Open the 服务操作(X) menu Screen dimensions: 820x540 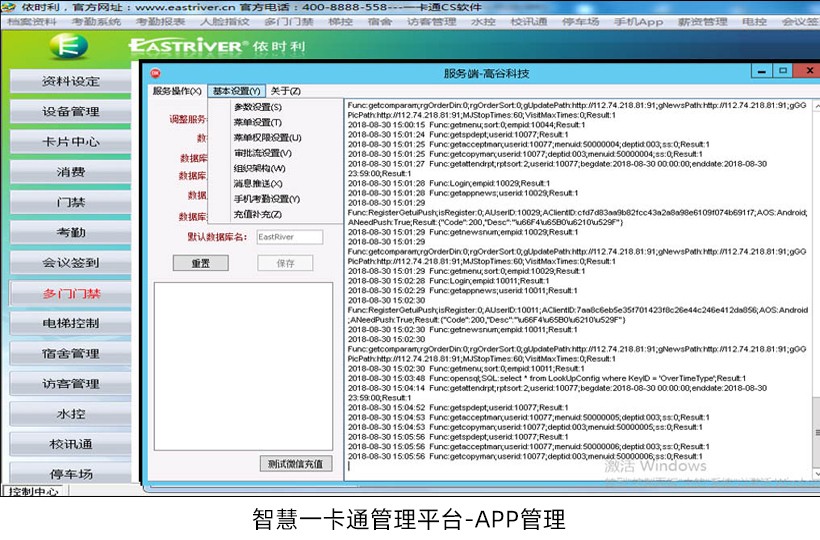click(177, 91)
